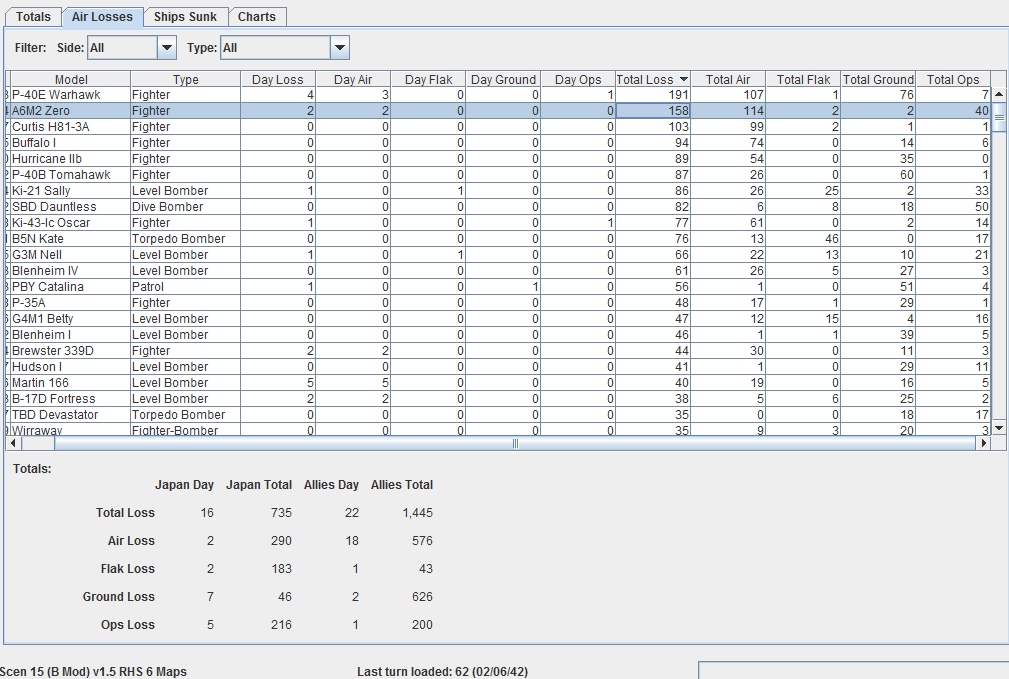Click Total Loss cell value 158
This screenshot has height=679, width=1009.
tap(653, 111)
